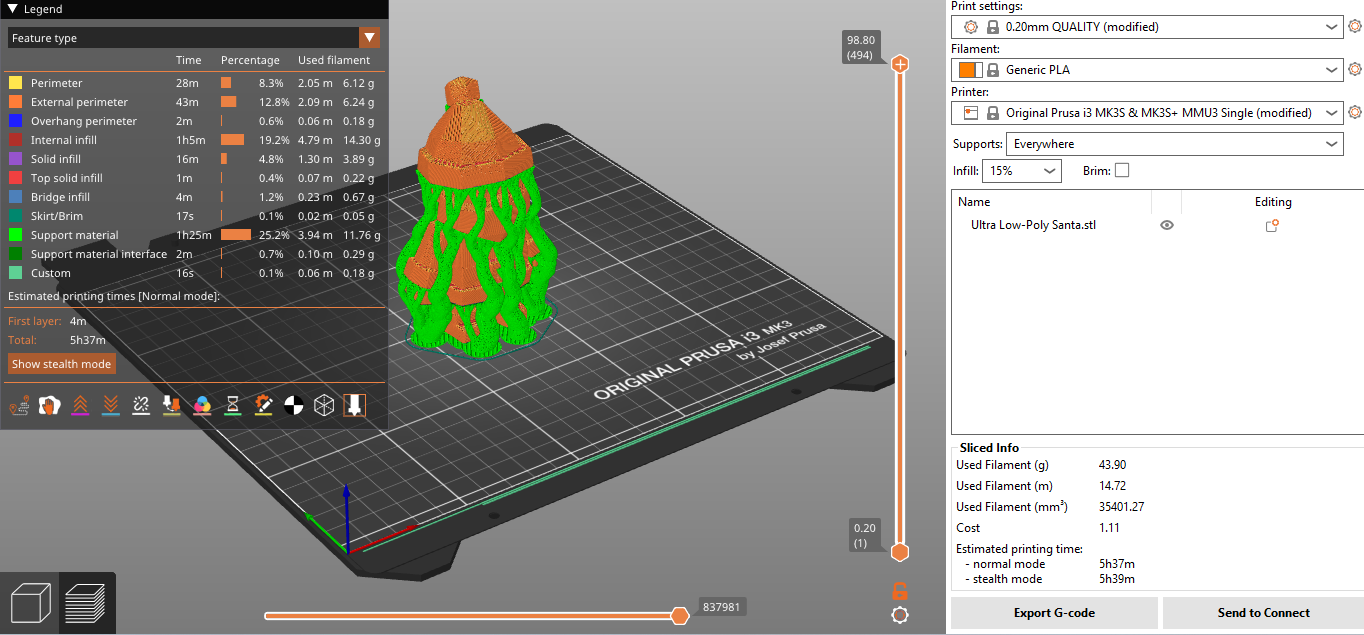The width and height of the screenshot is (1364, 635).
Task: Toggle the wipe moves hand icon
Action: [48, 405]
